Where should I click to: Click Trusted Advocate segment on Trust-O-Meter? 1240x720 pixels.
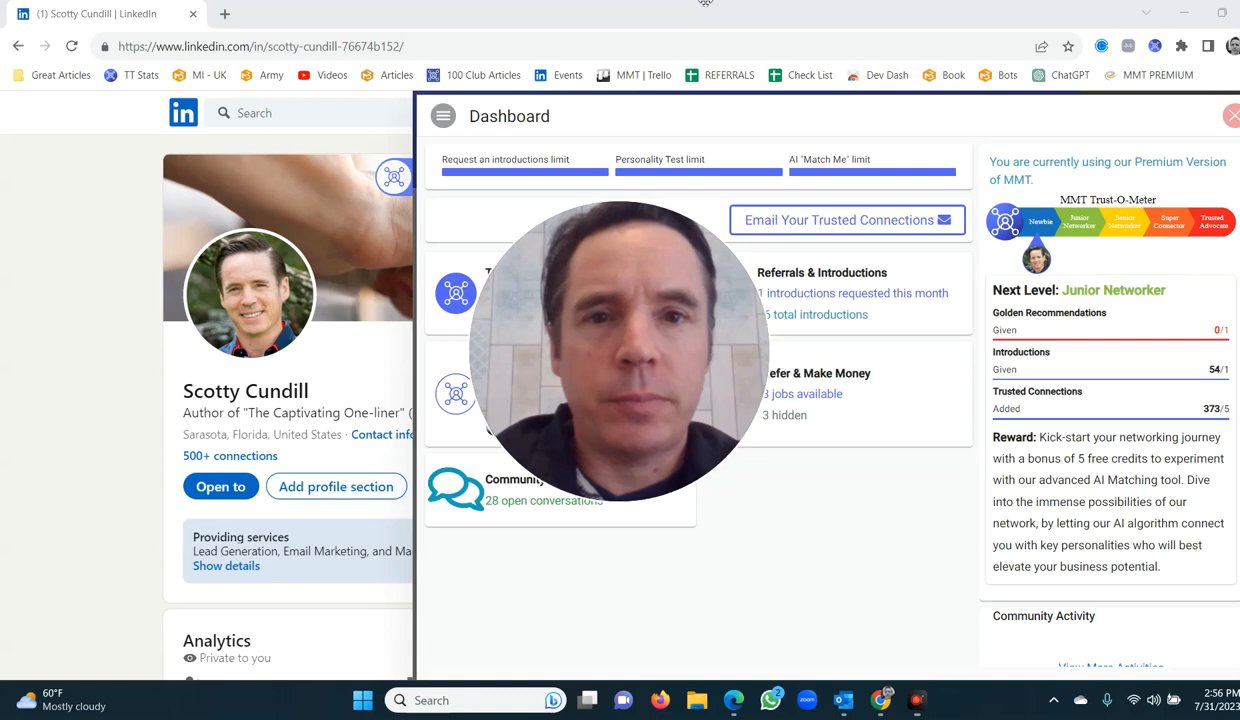(x=1212, y=221)
